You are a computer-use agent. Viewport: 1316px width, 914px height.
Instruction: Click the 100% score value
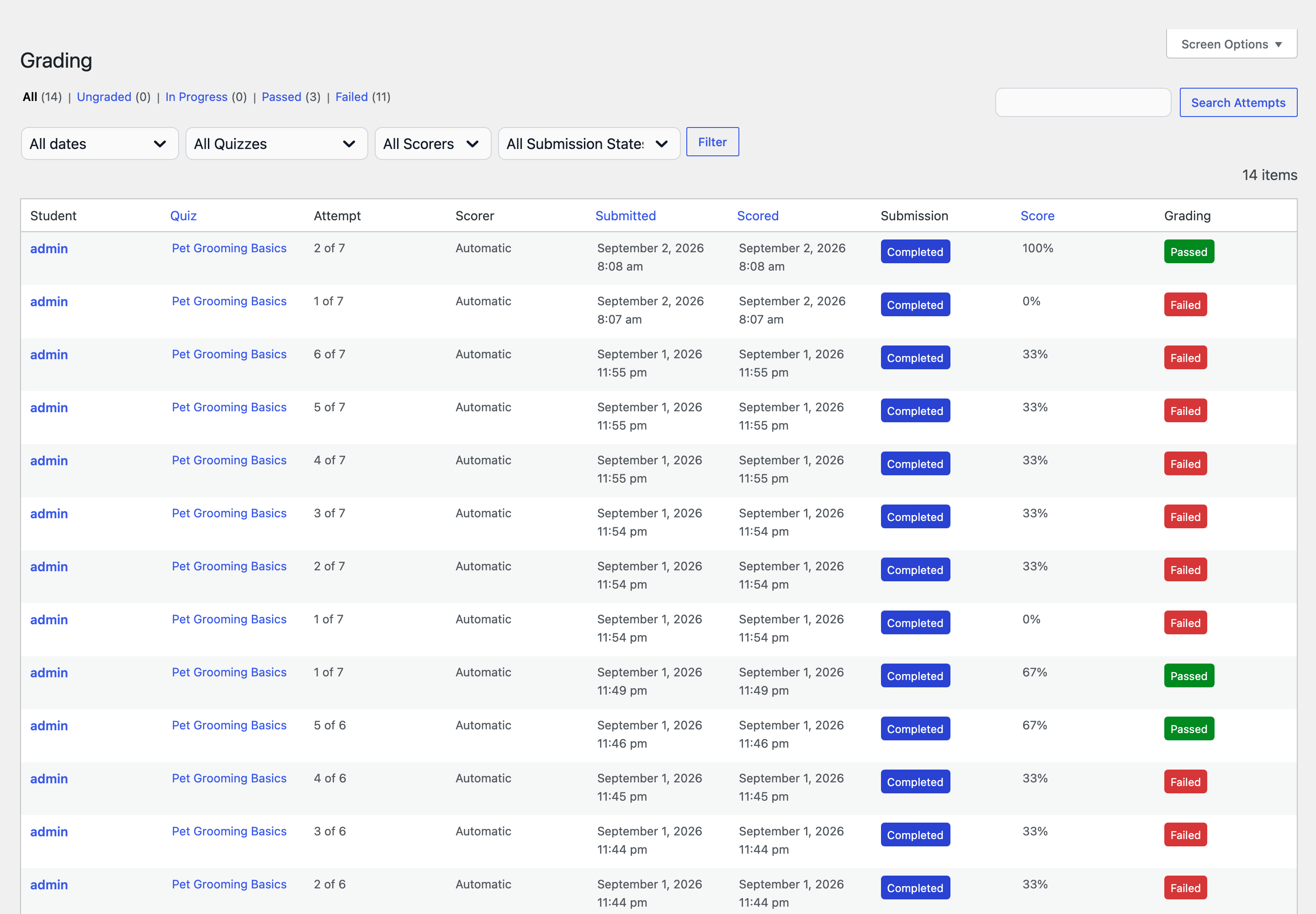coord(1038,248)
